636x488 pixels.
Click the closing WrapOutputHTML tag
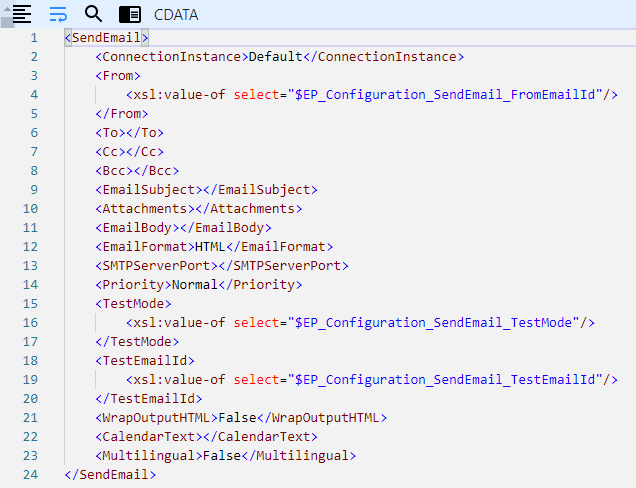(322, 418)
